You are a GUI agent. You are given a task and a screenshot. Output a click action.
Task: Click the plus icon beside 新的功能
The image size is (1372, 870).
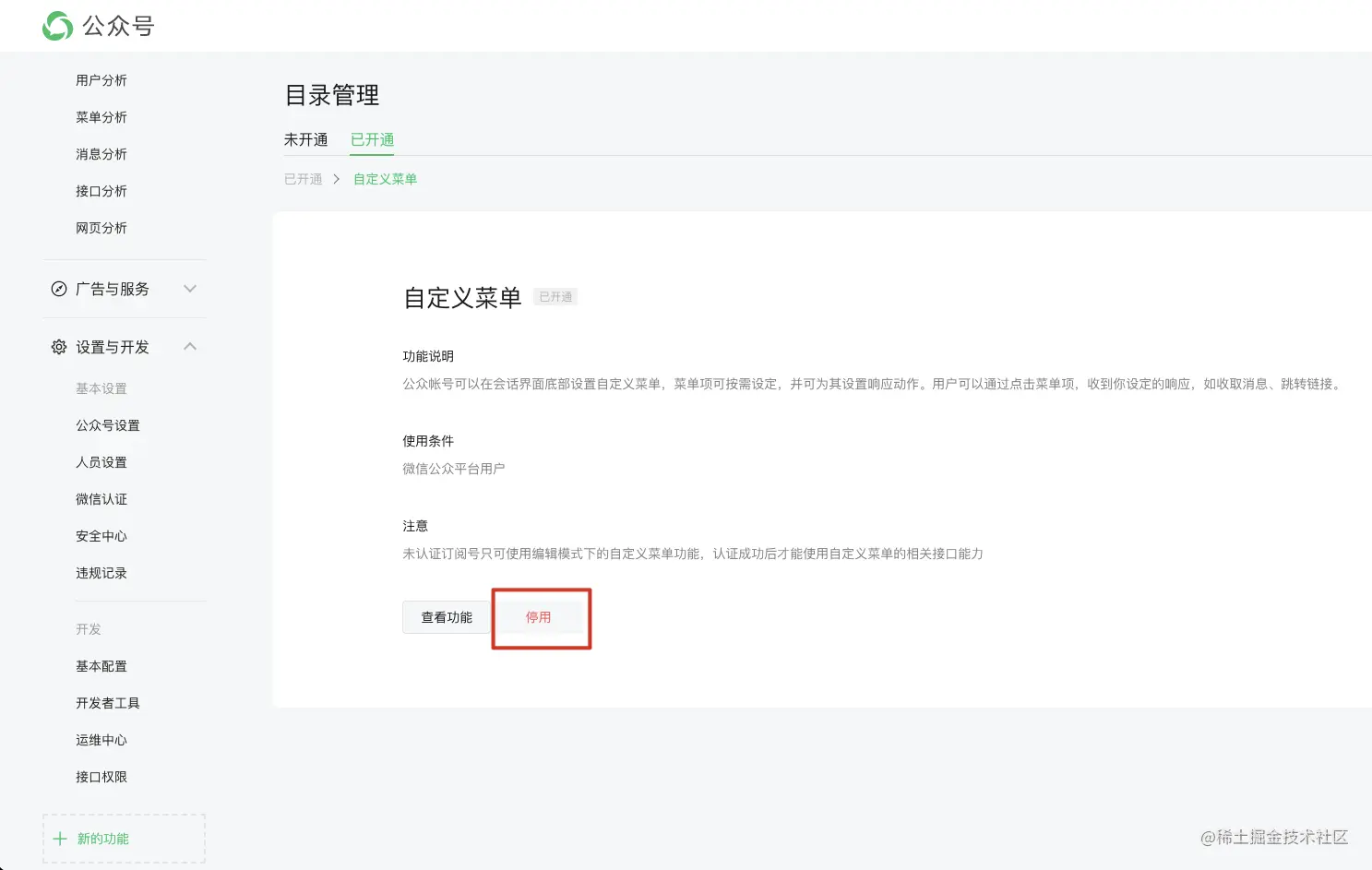(60, 839)
